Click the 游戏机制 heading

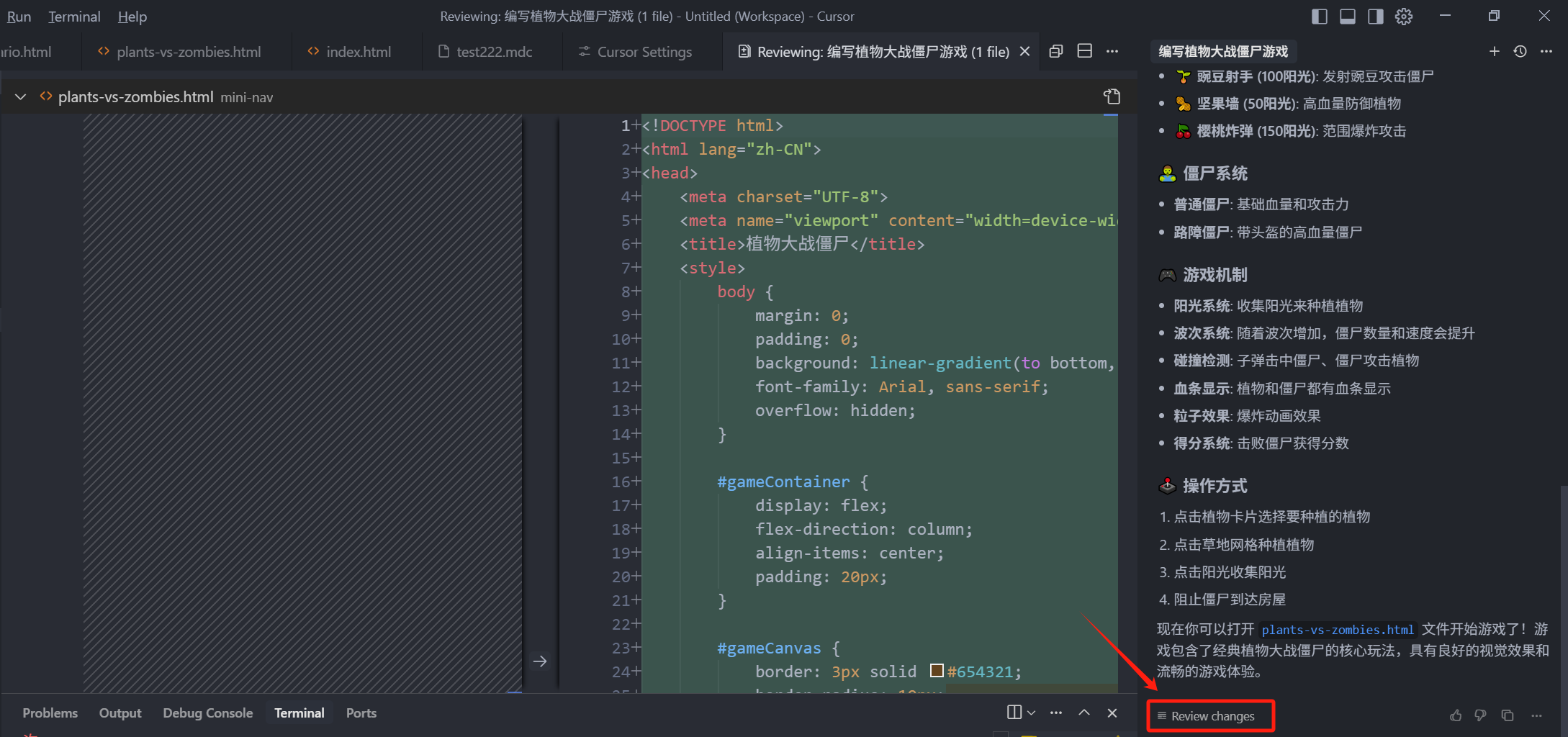pos(1215,275)
